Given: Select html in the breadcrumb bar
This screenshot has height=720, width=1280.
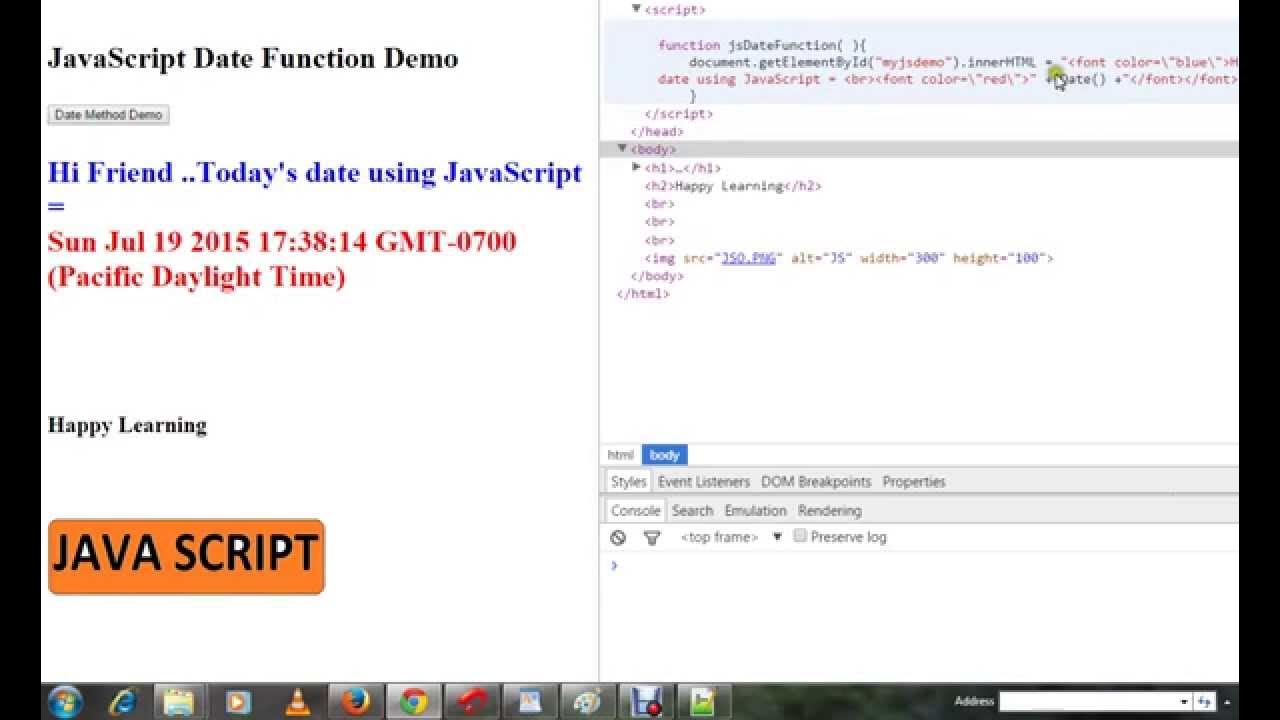Looking at the screenshot, I should [x=621, y=455].
